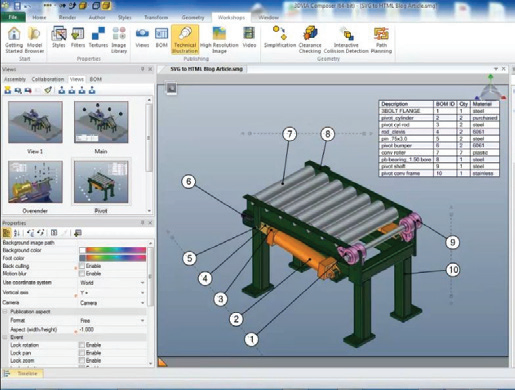Select the View 1 thumbnail
This screenshot has height=390, width=515.
pos(35,122)
